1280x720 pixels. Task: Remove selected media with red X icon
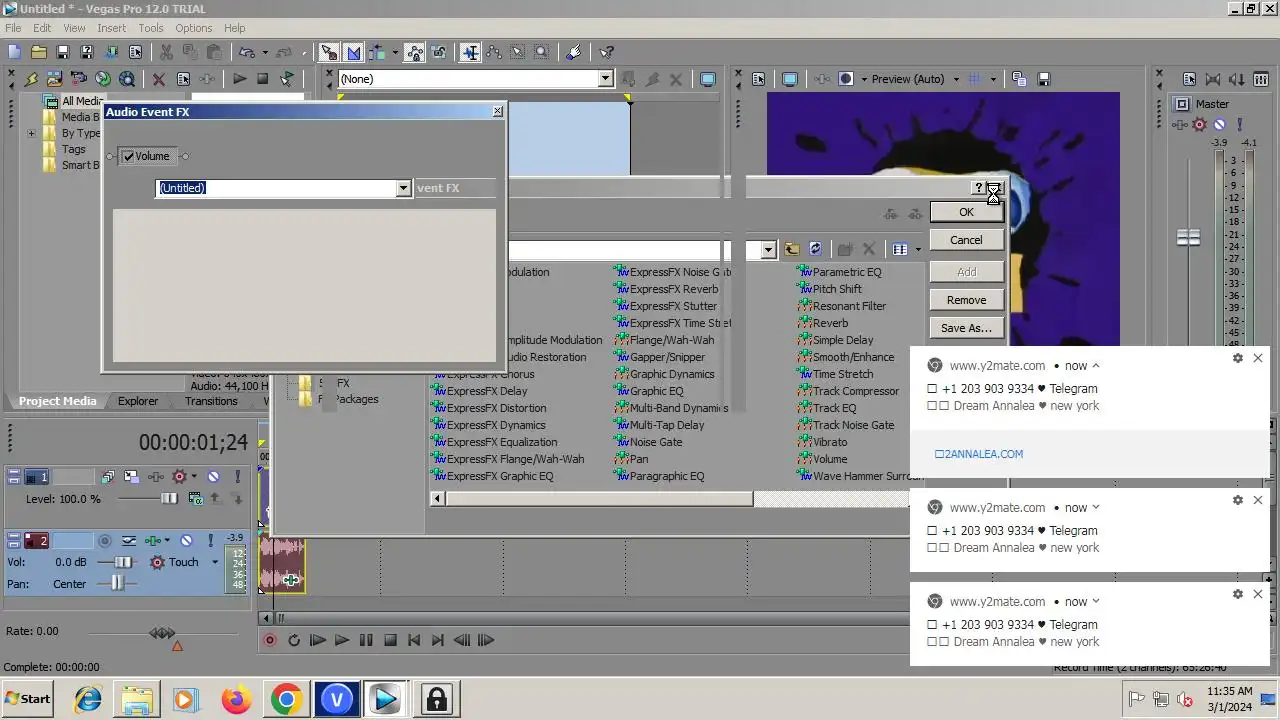158,79
